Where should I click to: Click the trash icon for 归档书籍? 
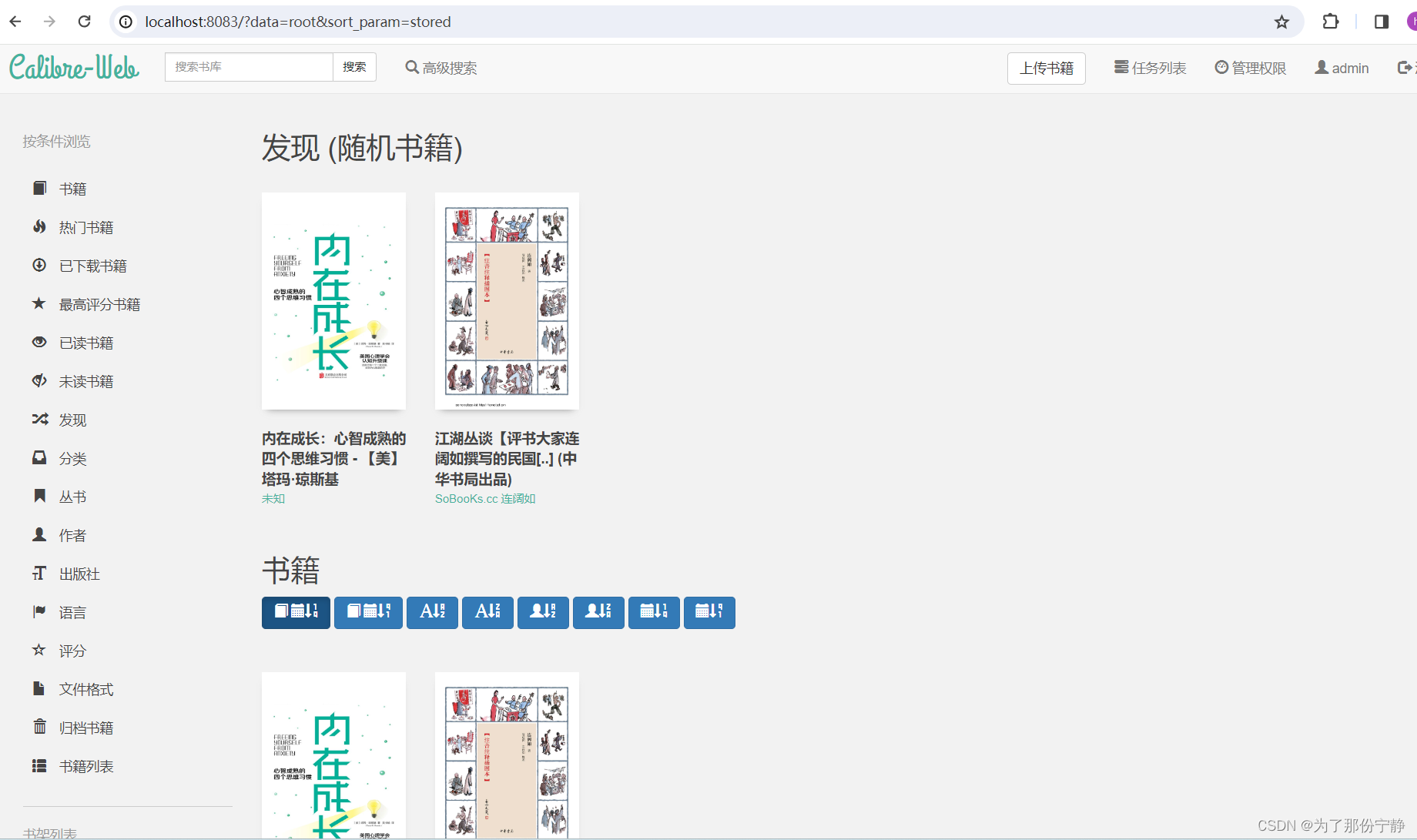tap(39, 727)
